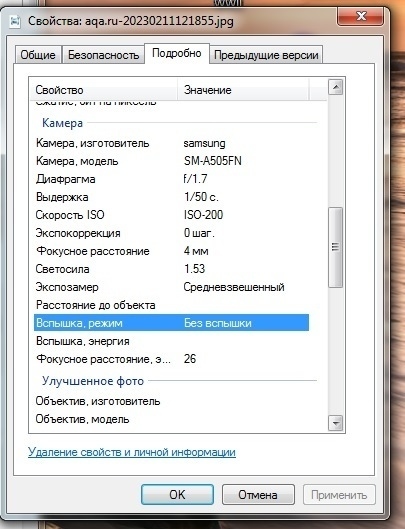405x529 pixels.
Task: Click the JPG file icon in title bar
Action: coord(15,21)
